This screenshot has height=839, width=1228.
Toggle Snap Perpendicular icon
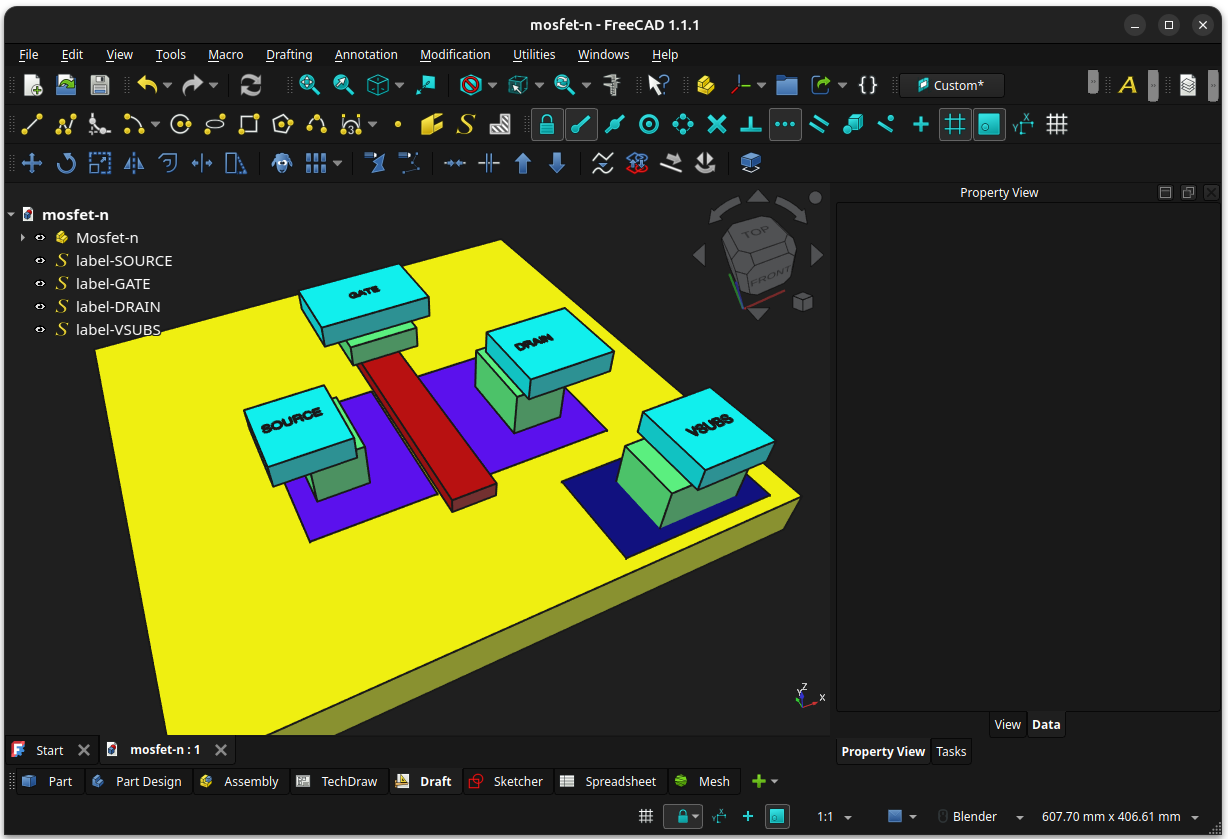751,124
